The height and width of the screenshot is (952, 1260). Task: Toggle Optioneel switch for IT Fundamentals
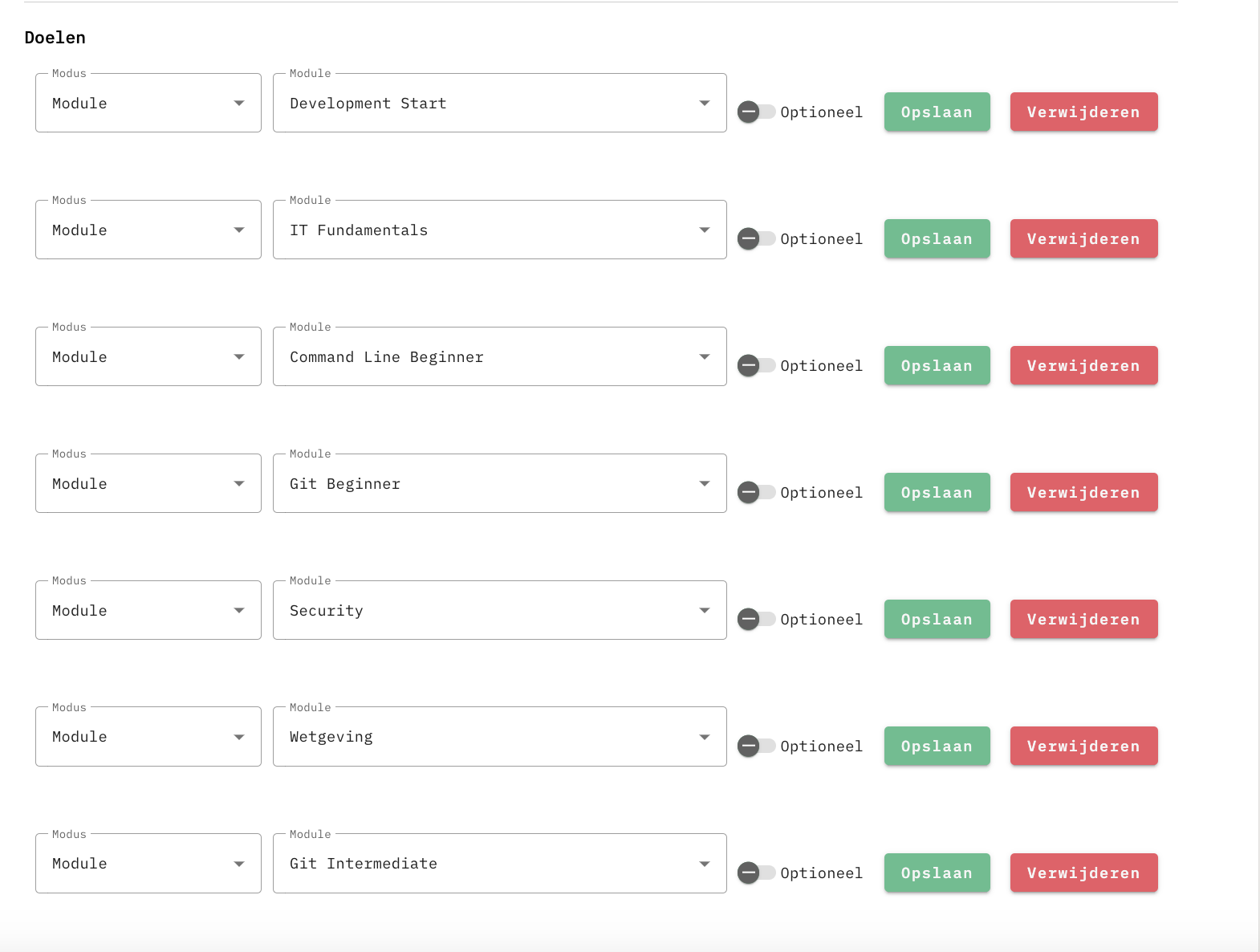point(756,238)
